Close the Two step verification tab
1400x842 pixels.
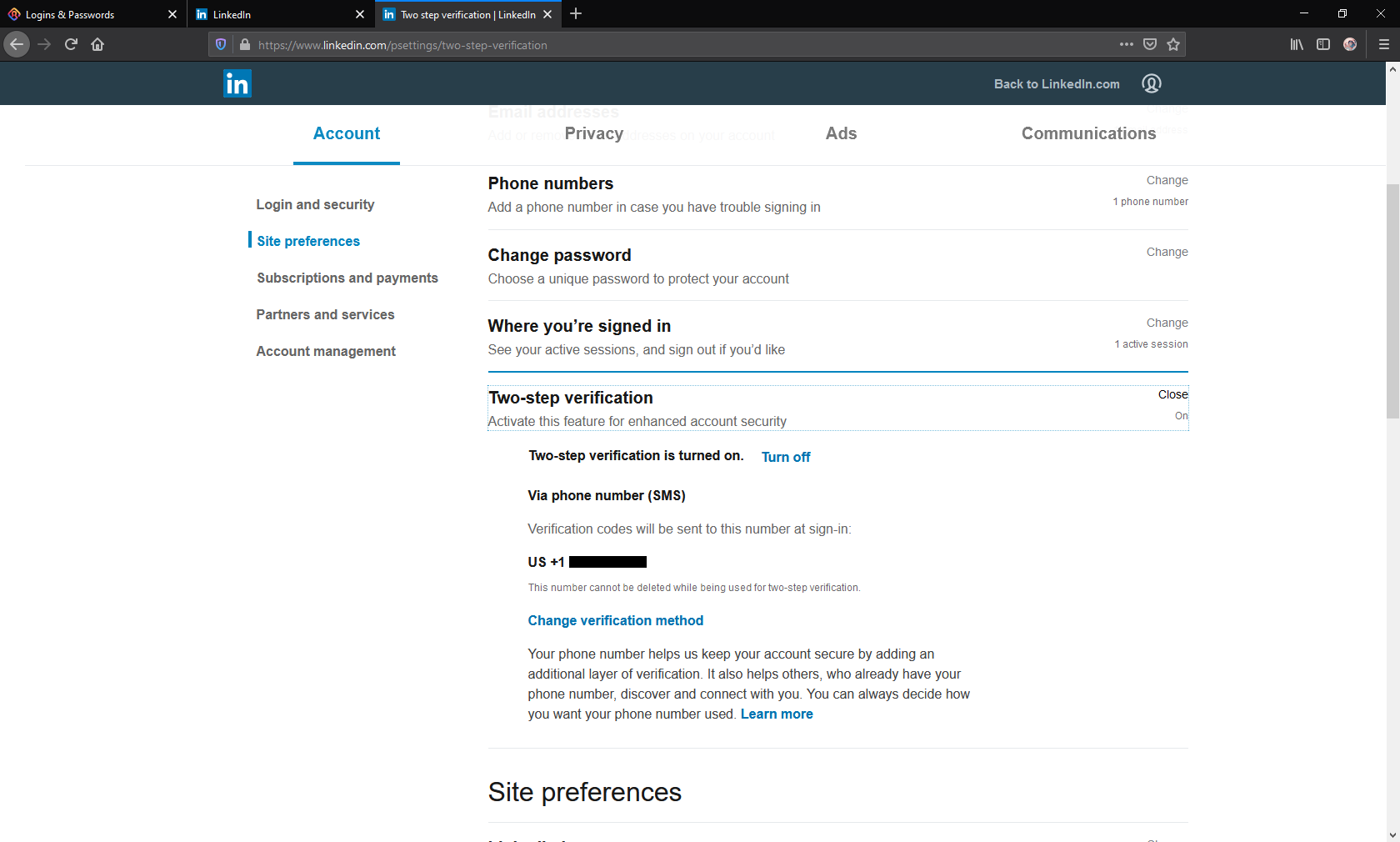(x=547, y=14)
